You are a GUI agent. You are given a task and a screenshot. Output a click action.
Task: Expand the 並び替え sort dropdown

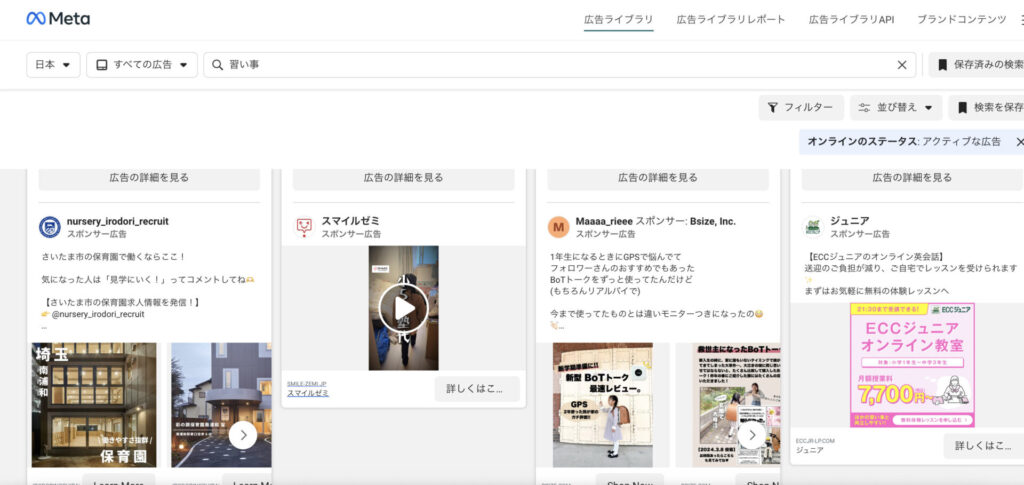click(x=894, y=108)
